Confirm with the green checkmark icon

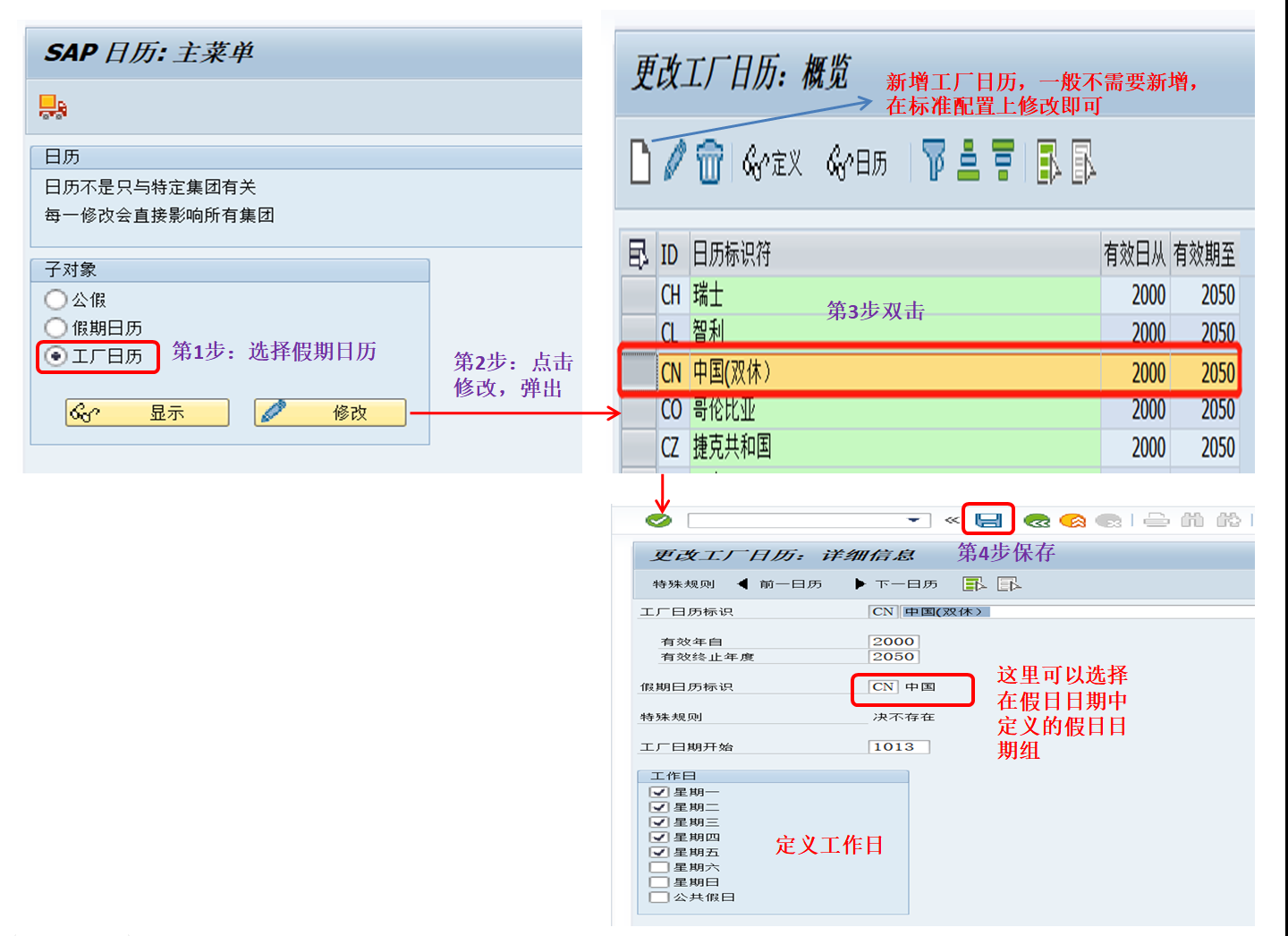tap(657, 519)
